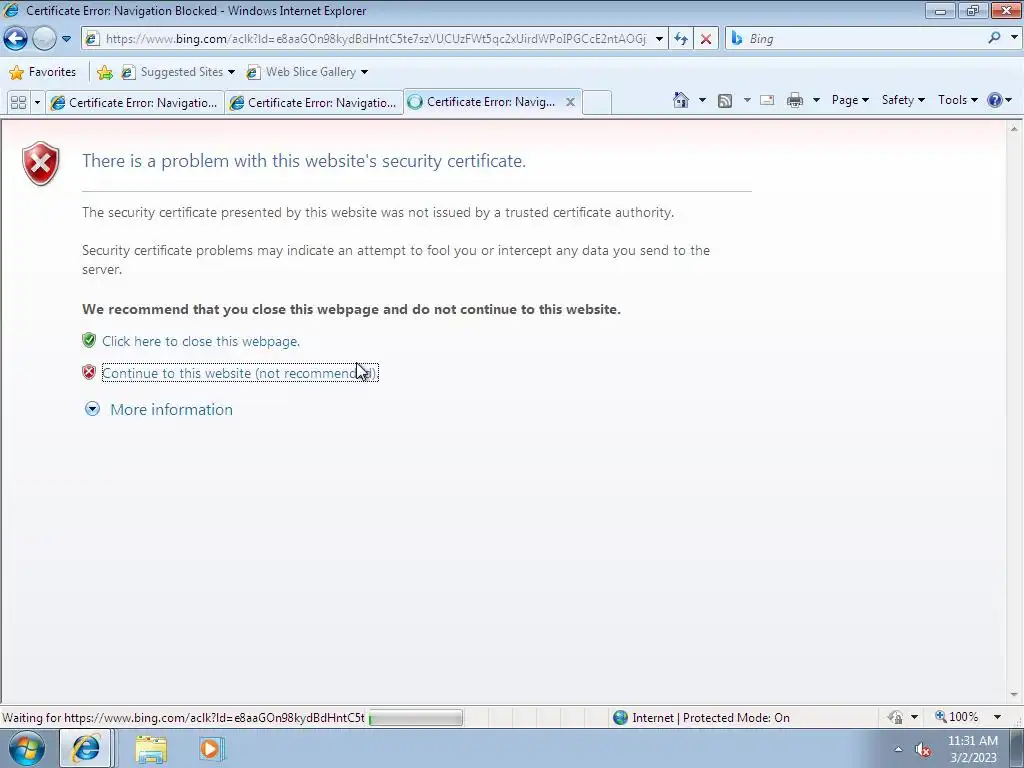Click the taskbar clock showing 11:31 AM
1024x768 pixels.
point(972,749)
